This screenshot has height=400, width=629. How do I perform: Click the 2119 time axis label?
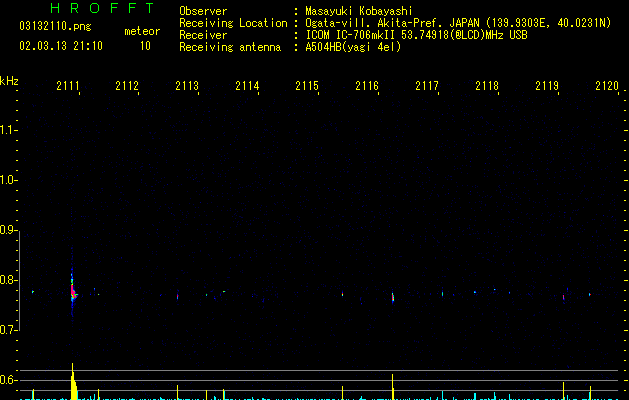coord(547,86)
